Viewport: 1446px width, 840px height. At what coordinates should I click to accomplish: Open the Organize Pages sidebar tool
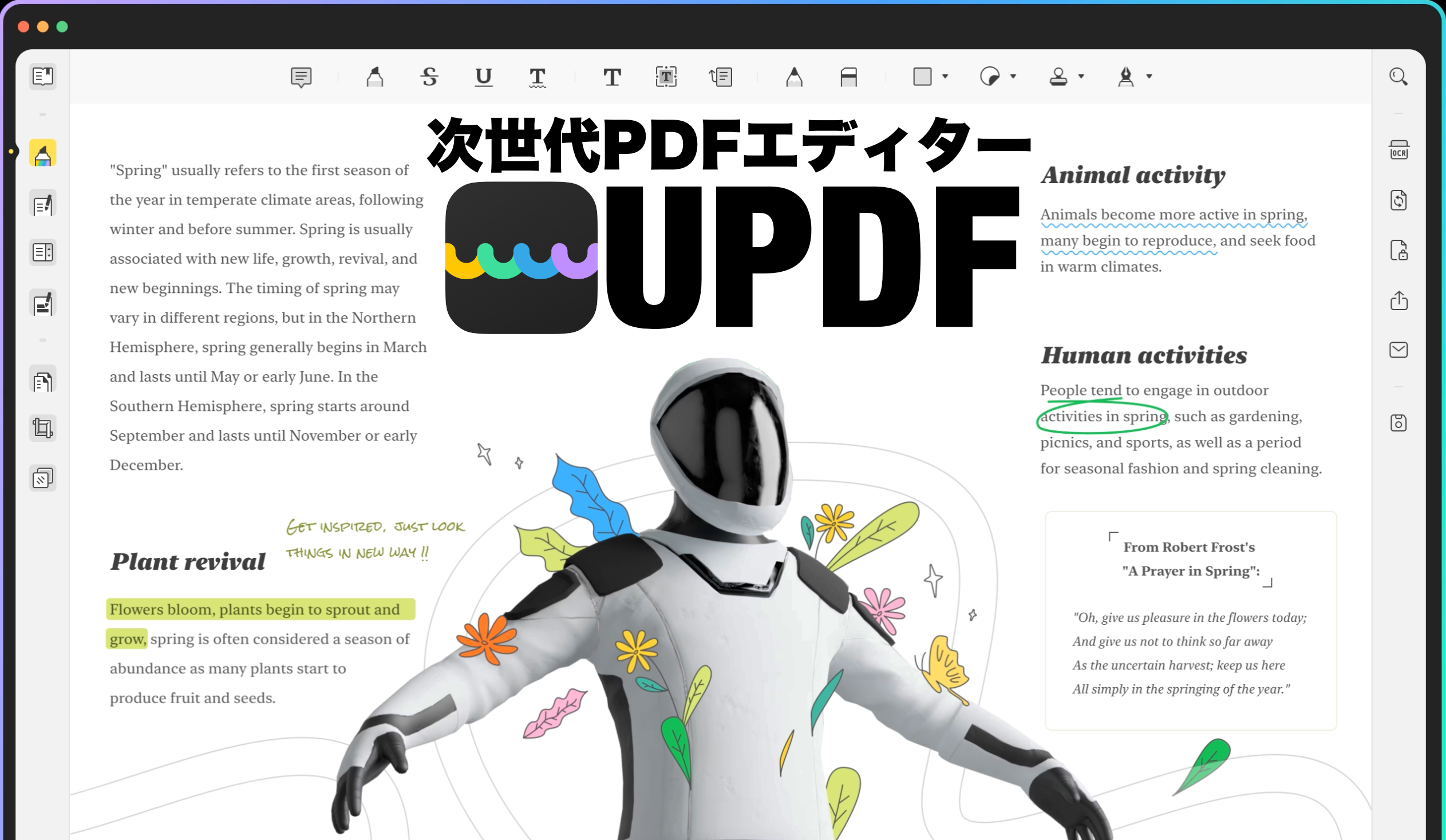pyautogui.click(x=43, y=379)
